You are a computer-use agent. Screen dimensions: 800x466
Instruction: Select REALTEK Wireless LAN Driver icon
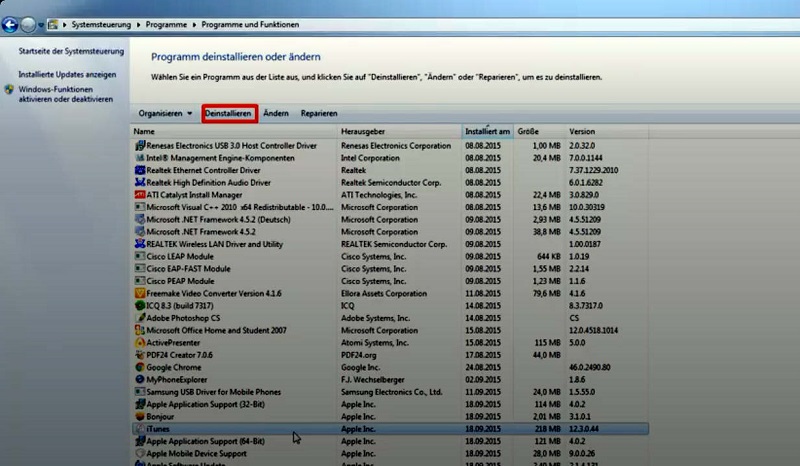(x=140, y=244)
